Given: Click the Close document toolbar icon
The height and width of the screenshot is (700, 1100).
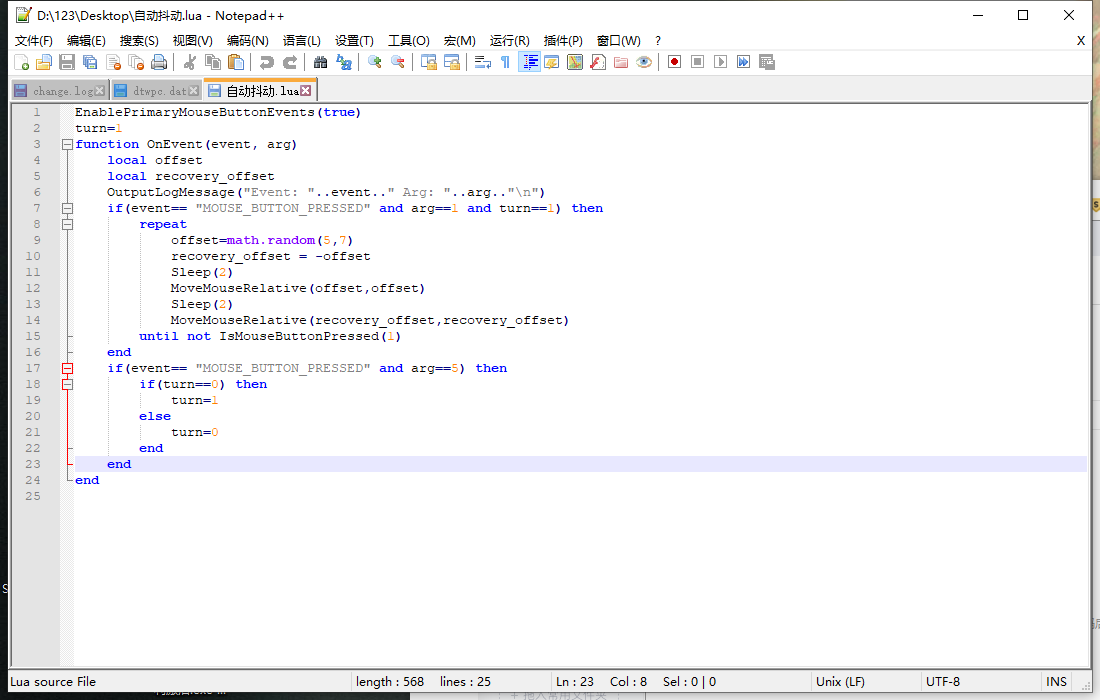Looking at the screenshot, I should coord(114,62).
